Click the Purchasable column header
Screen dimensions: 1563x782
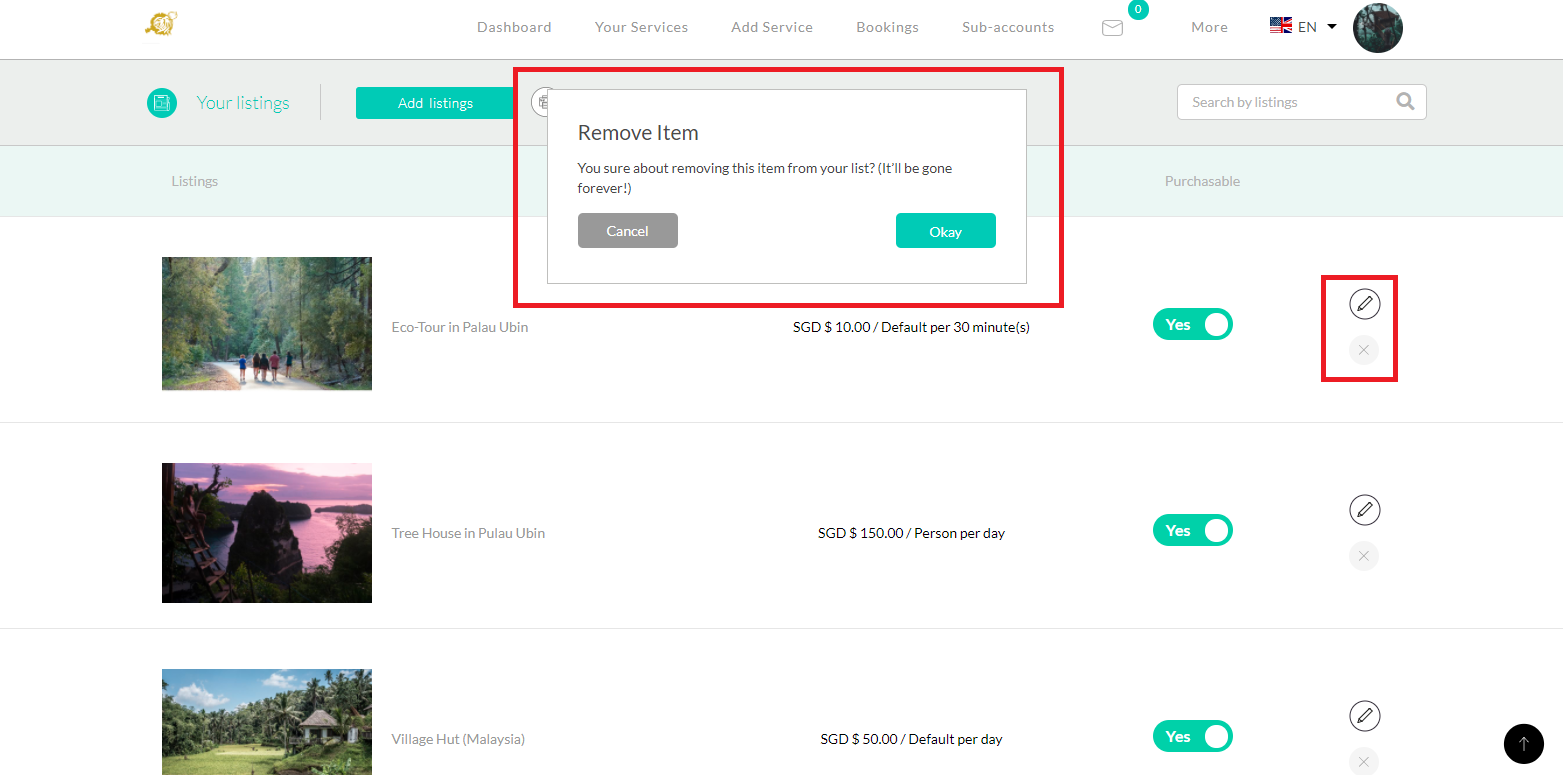(1202, 181)
